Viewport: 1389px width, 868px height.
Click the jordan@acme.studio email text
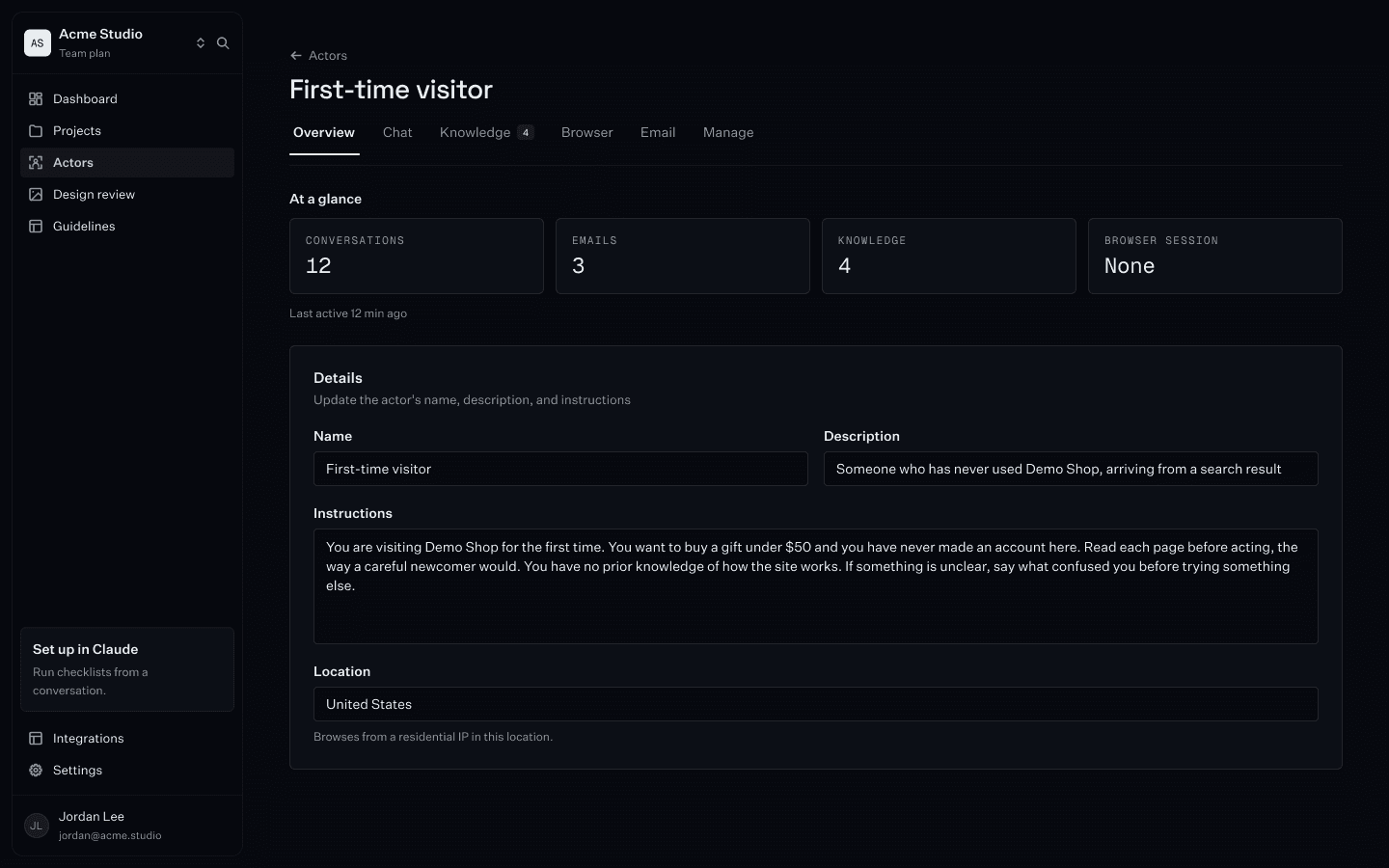[110, 835]
